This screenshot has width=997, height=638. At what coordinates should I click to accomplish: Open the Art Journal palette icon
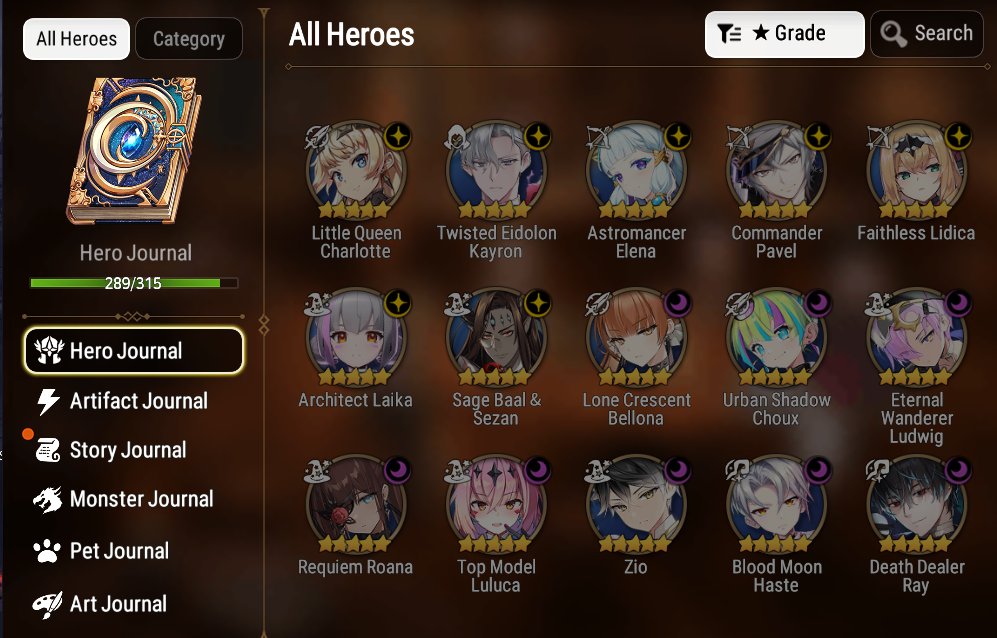[x=48, y=604]
